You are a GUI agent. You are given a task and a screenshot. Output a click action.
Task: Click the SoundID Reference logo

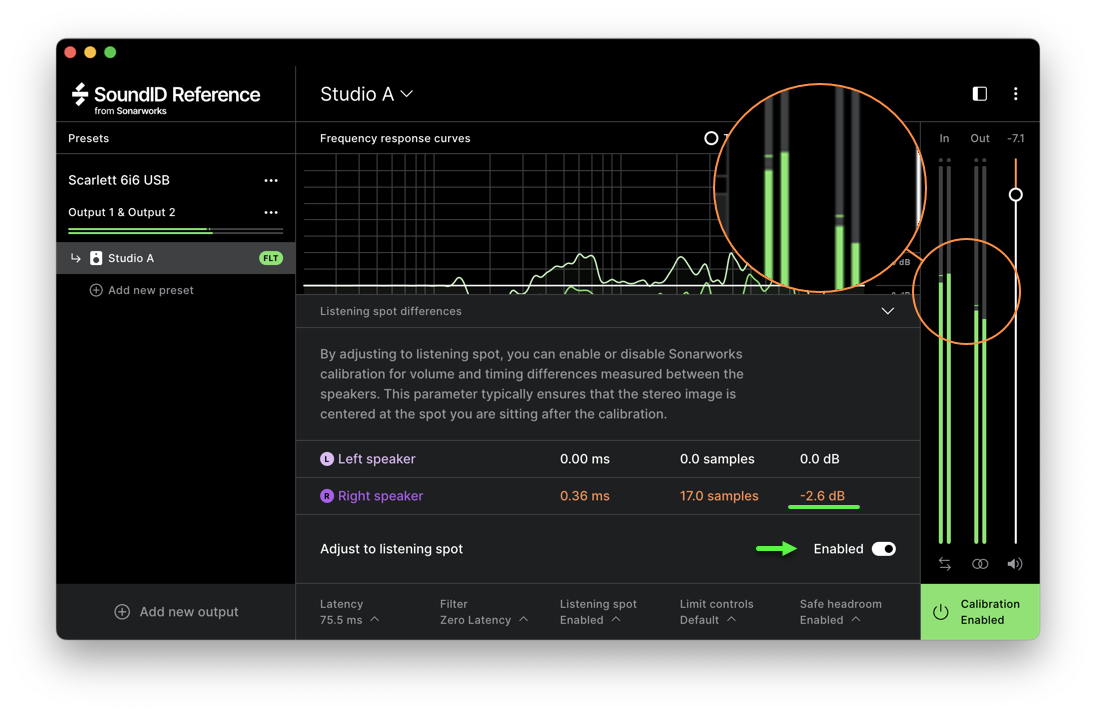point(166,99)
